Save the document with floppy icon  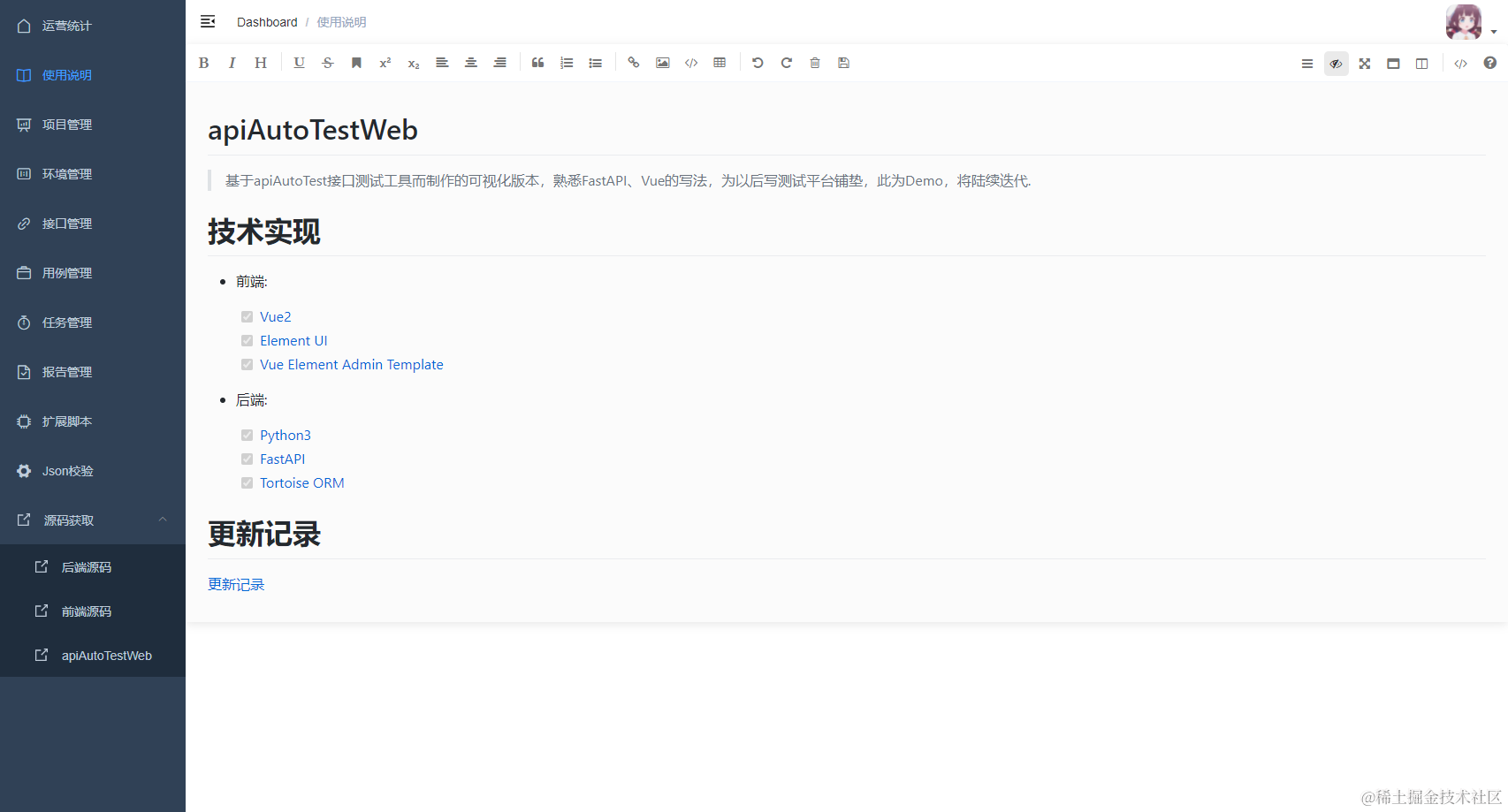[843, 63]
